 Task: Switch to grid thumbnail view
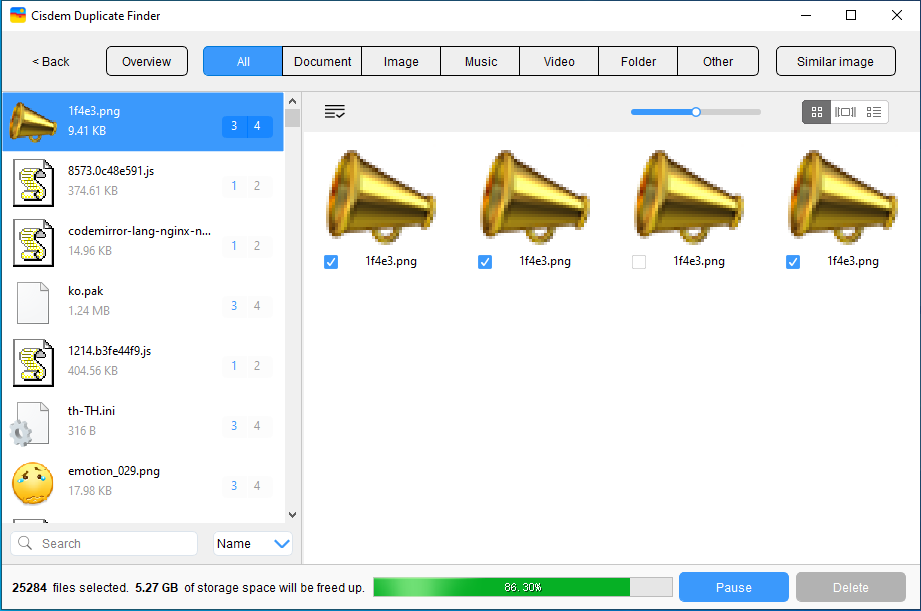tap(816, 112)
